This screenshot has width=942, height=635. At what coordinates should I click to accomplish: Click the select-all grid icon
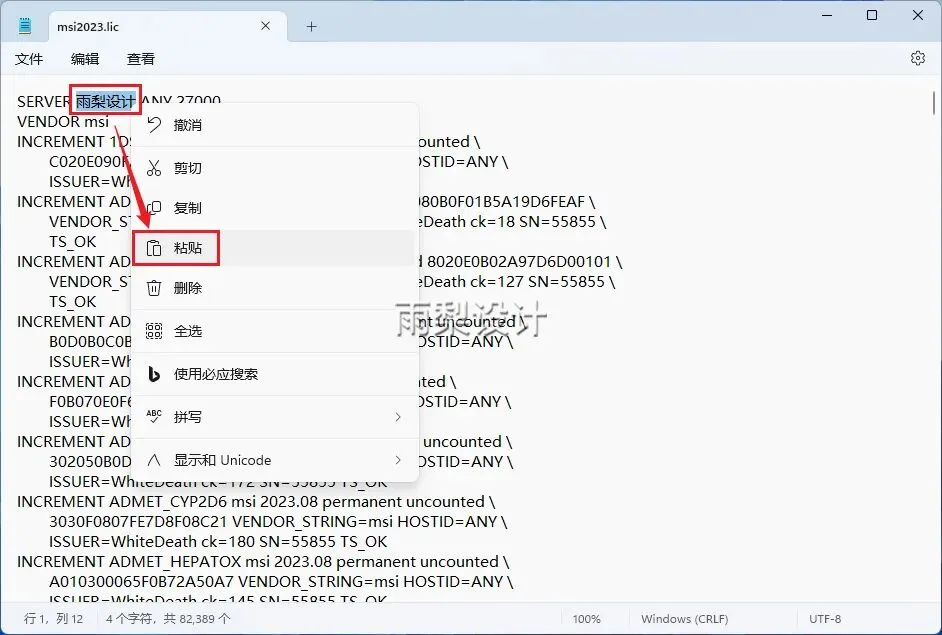point(154,331)
